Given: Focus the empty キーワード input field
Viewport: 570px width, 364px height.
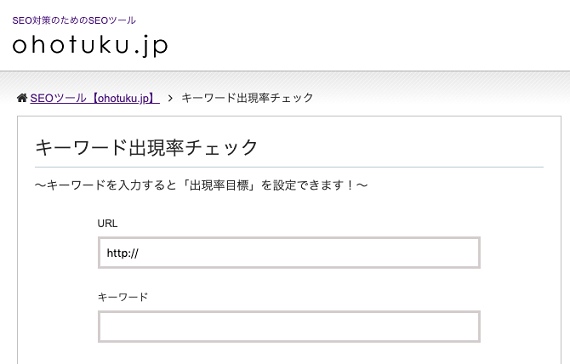Looking at the screenshot, I should pyautogui.click(x=289, y=327).
